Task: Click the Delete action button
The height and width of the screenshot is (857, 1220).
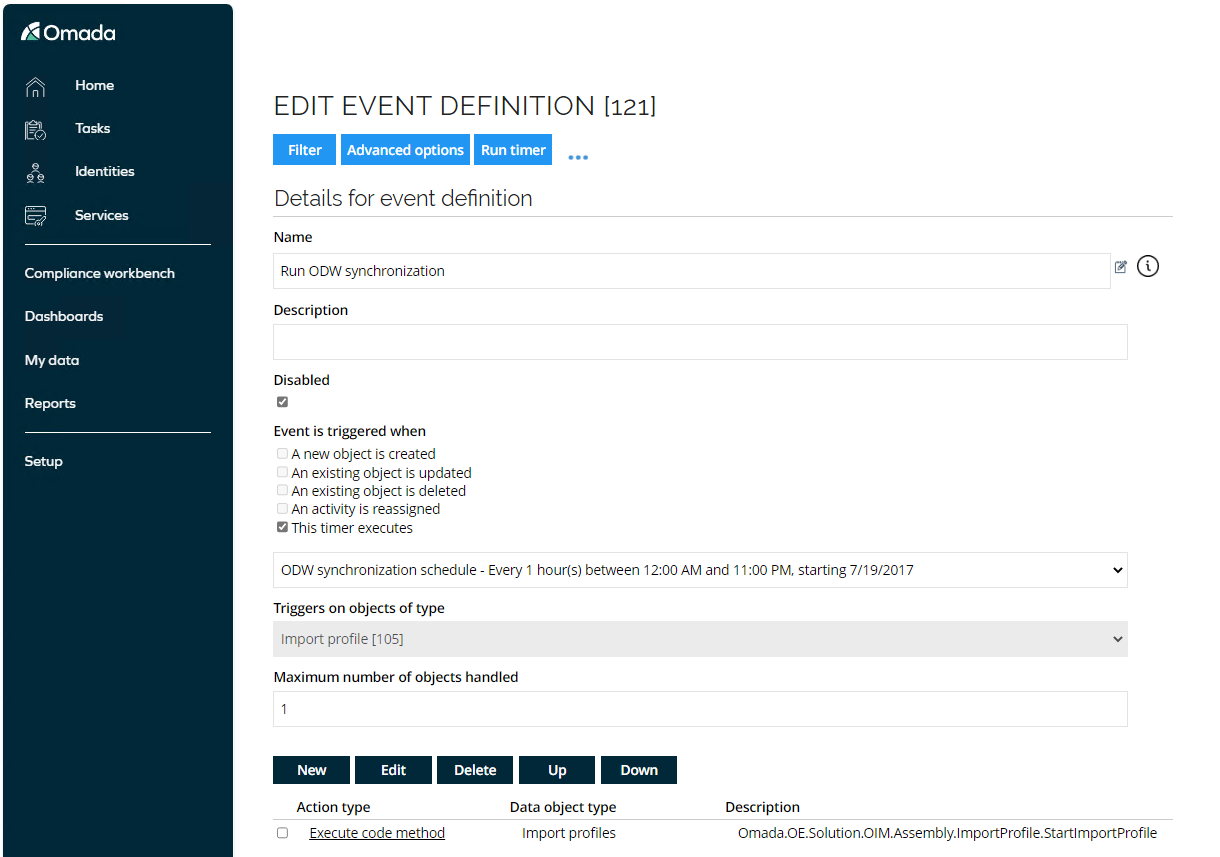Action: coord(475,770)
